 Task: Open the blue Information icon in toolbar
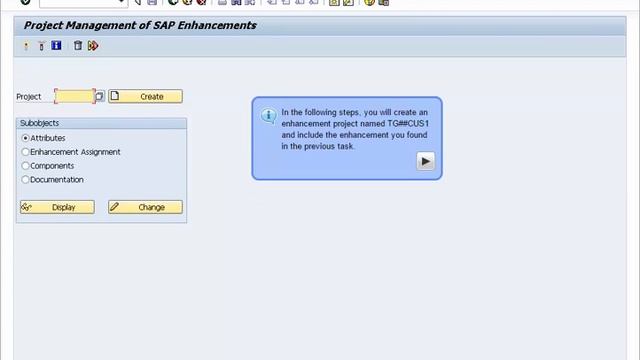(x=56, y=45)
